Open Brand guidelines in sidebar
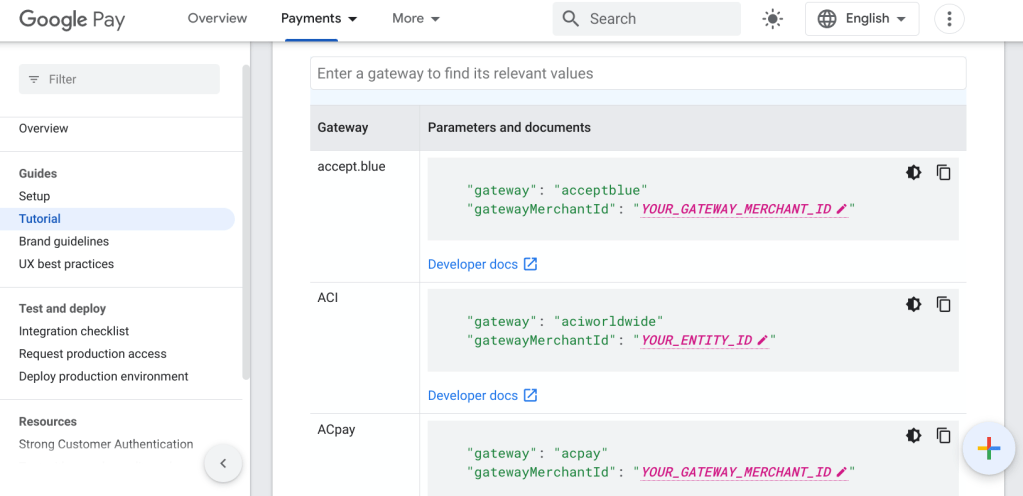The height and width of the screenshot is (496, 1023). coord(64,241)
